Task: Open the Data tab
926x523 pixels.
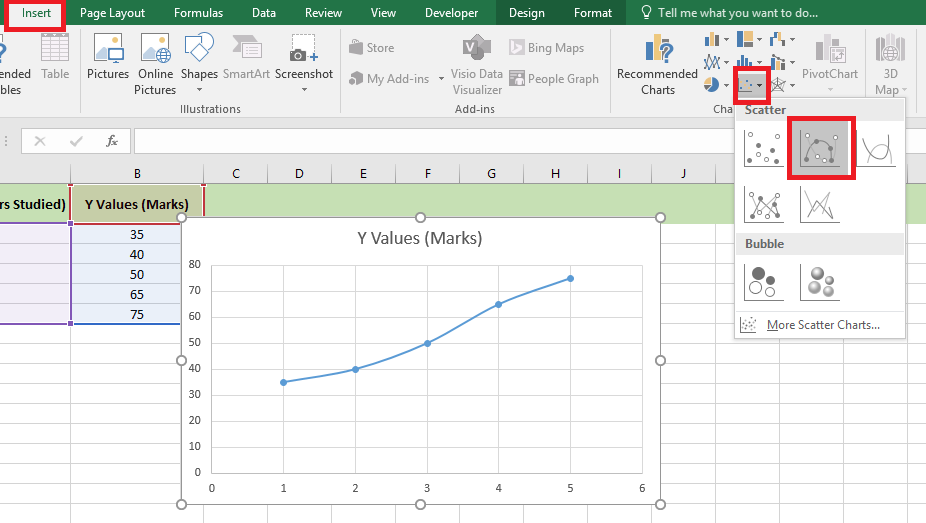Action: pos(263,12)
